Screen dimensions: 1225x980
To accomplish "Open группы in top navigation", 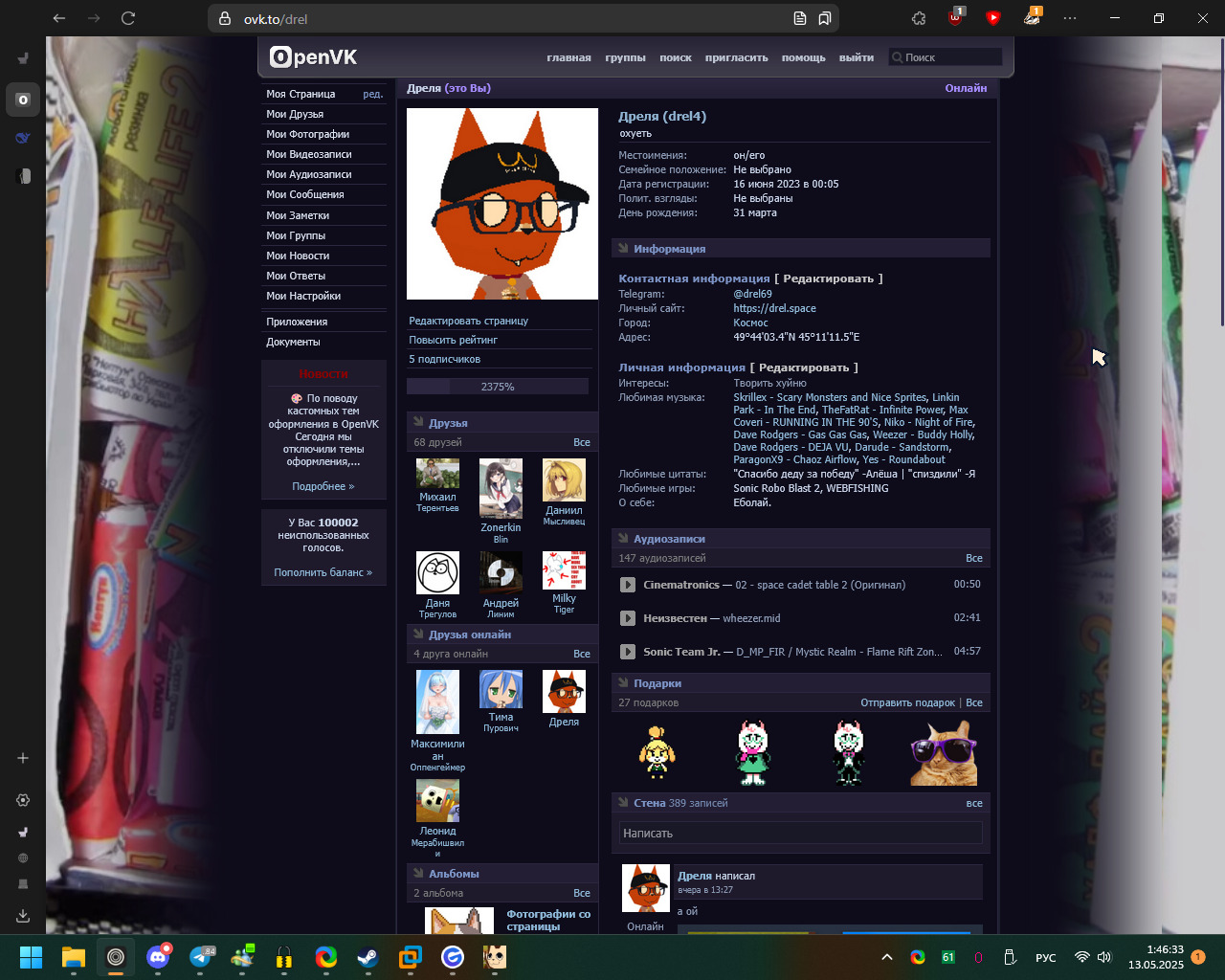I will (x=625, y=57).
